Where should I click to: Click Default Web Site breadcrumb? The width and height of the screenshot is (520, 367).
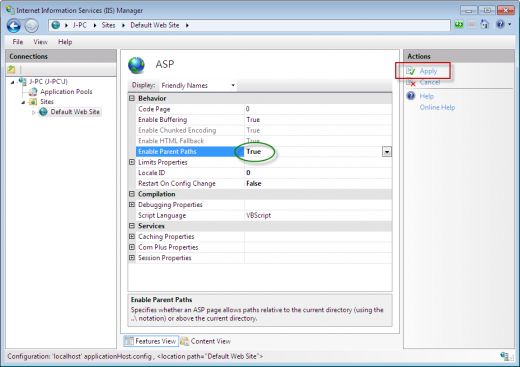click(x=155, y=25)
